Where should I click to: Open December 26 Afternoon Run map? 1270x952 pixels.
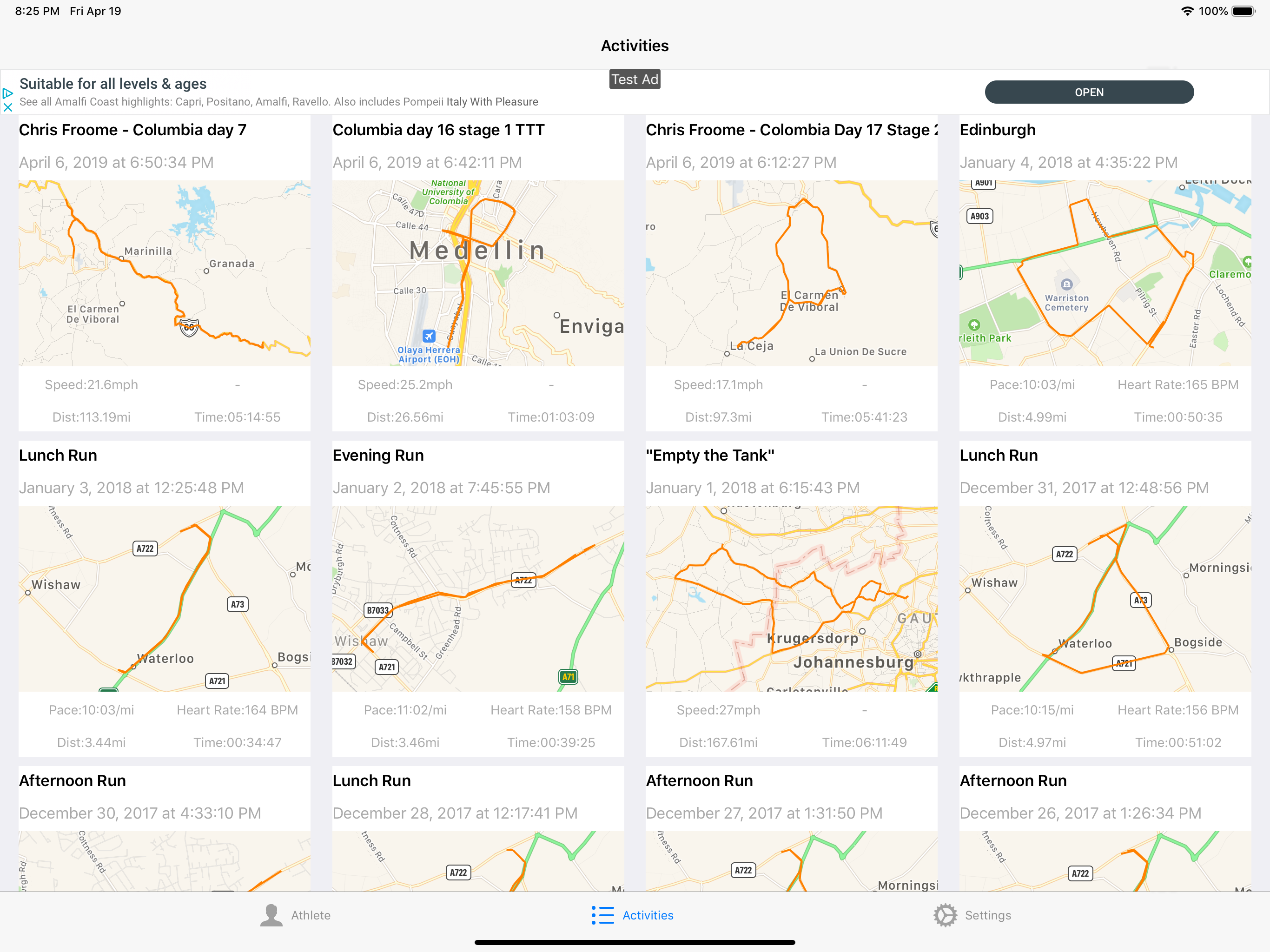1105,861
